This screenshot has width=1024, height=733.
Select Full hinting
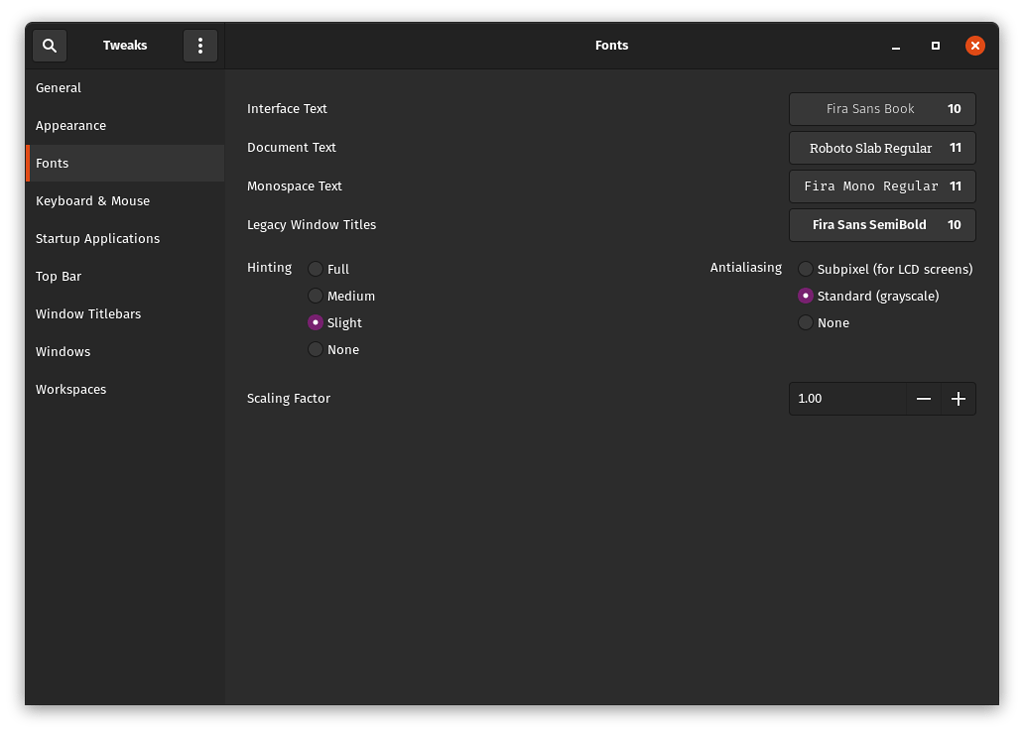click(x=316, y=268)
